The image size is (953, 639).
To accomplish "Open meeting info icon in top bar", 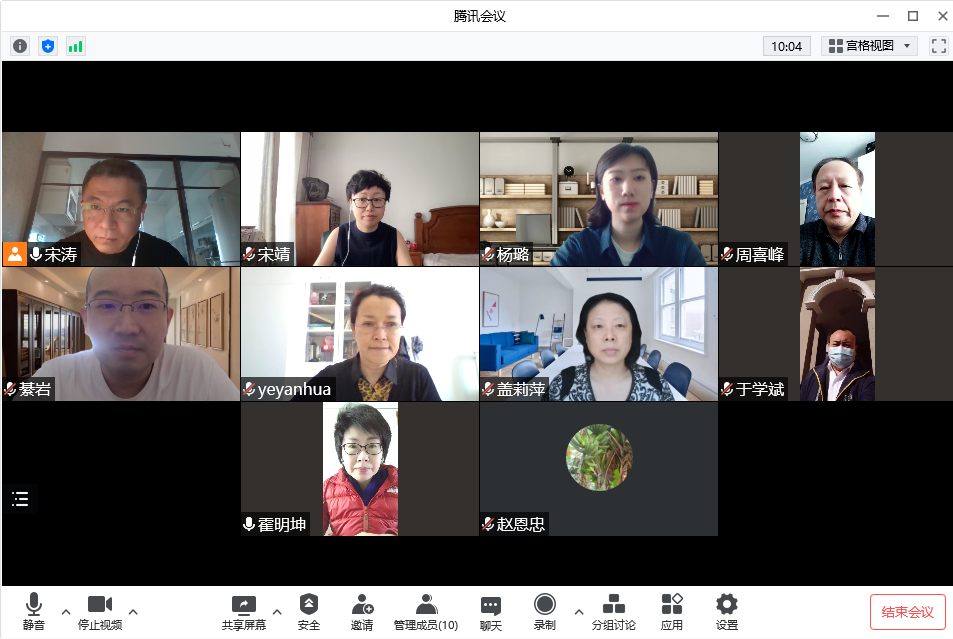I will coord(20,46).
